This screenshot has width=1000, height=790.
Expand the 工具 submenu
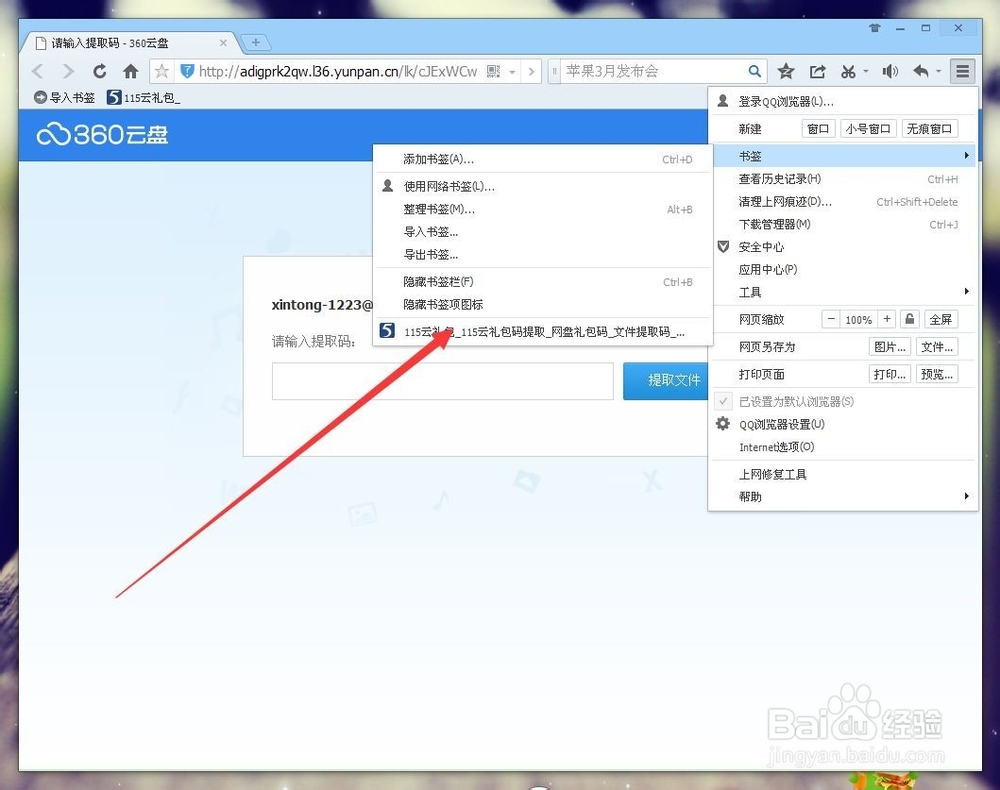(x=750, y=292)
